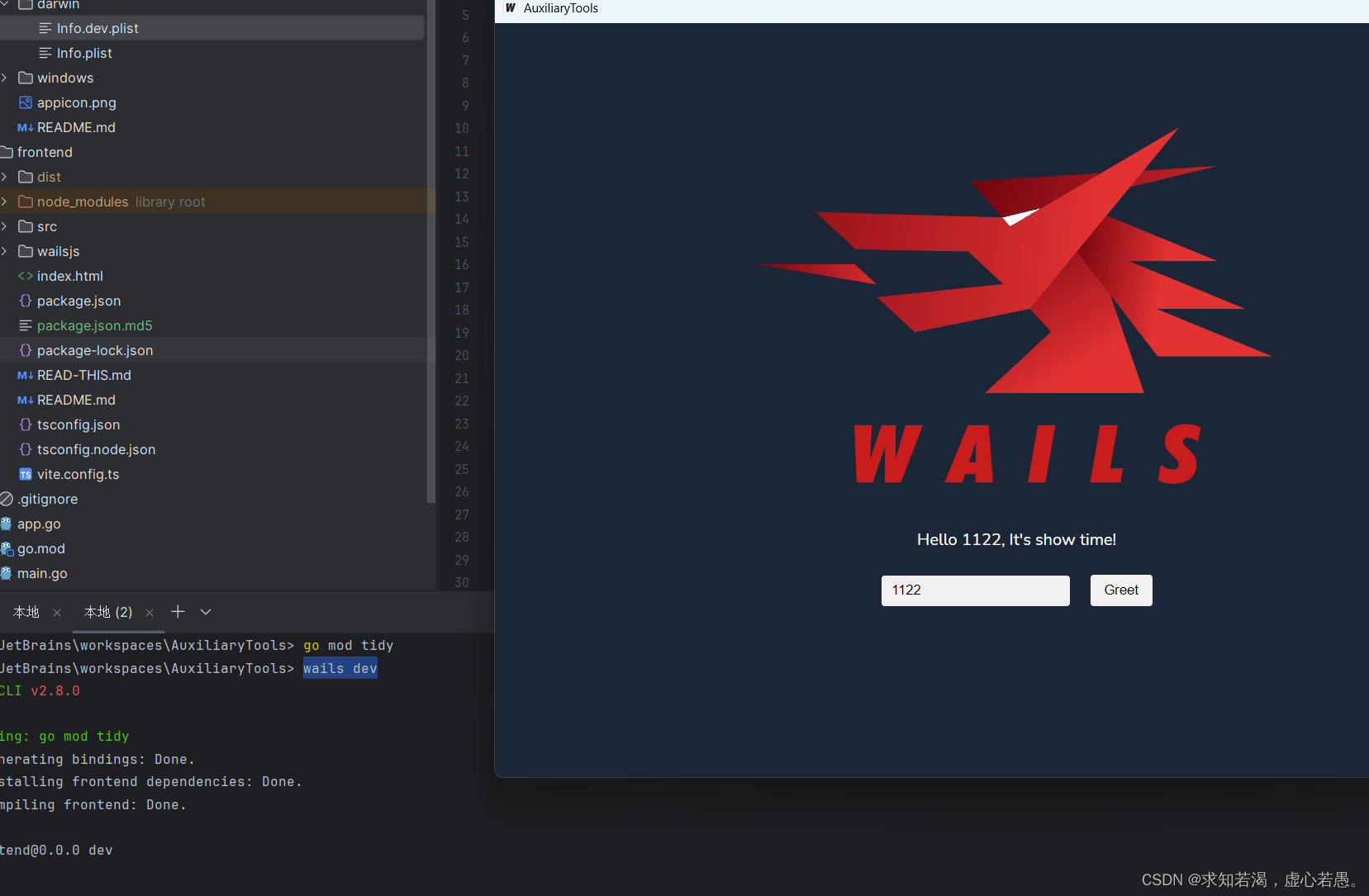Click the image icon next to appicon.png
The width and height of the screenshot is (1369, 896).
click(25, 102)
